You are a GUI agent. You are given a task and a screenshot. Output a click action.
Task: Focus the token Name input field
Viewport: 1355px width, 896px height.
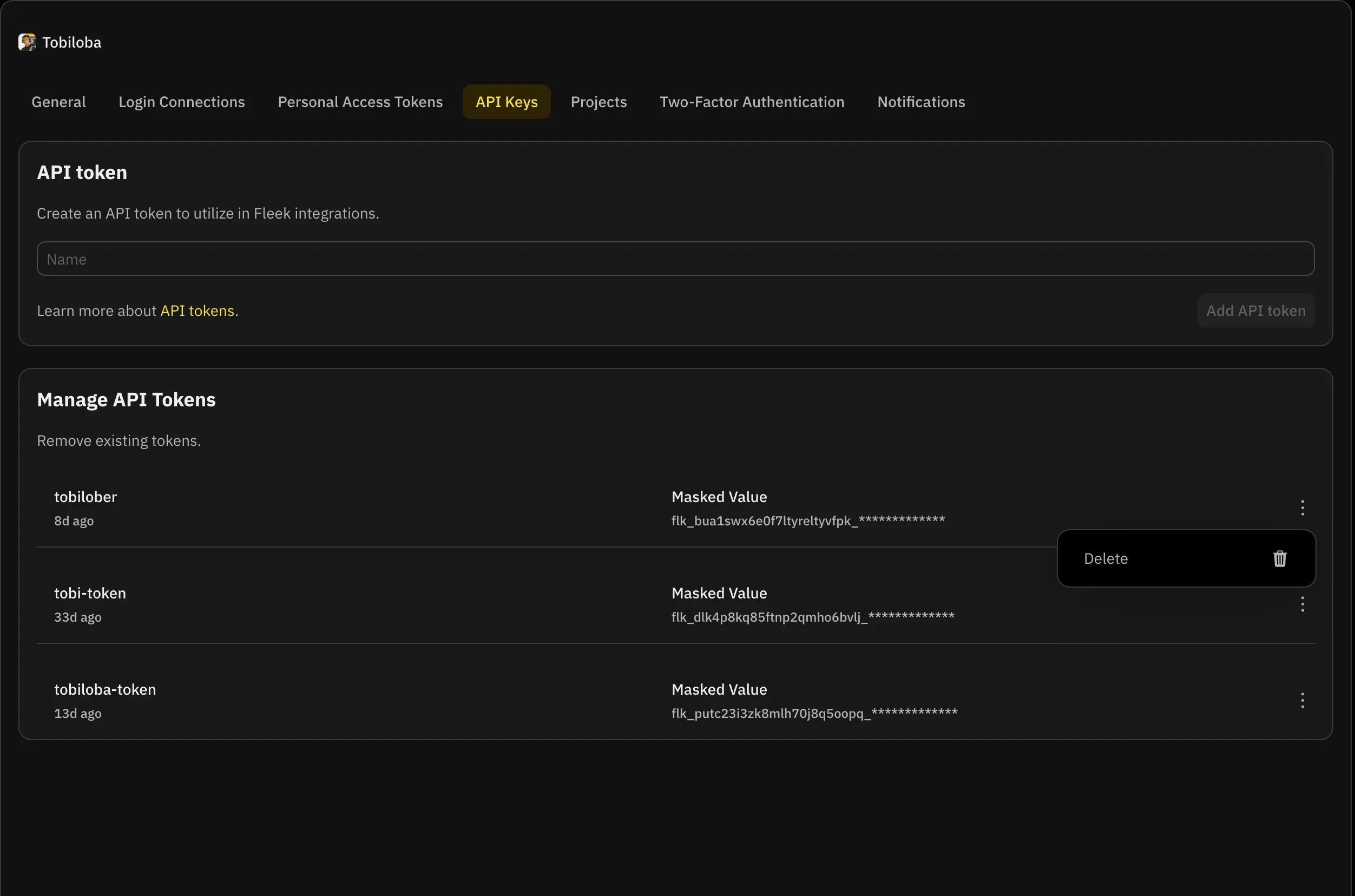[x=675, y=259]
